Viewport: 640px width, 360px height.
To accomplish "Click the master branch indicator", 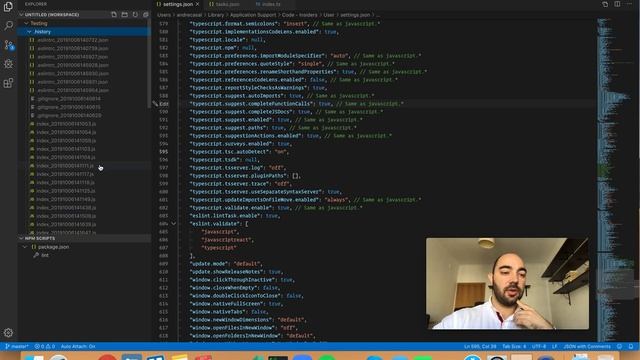I will click(x=17, y=346).
